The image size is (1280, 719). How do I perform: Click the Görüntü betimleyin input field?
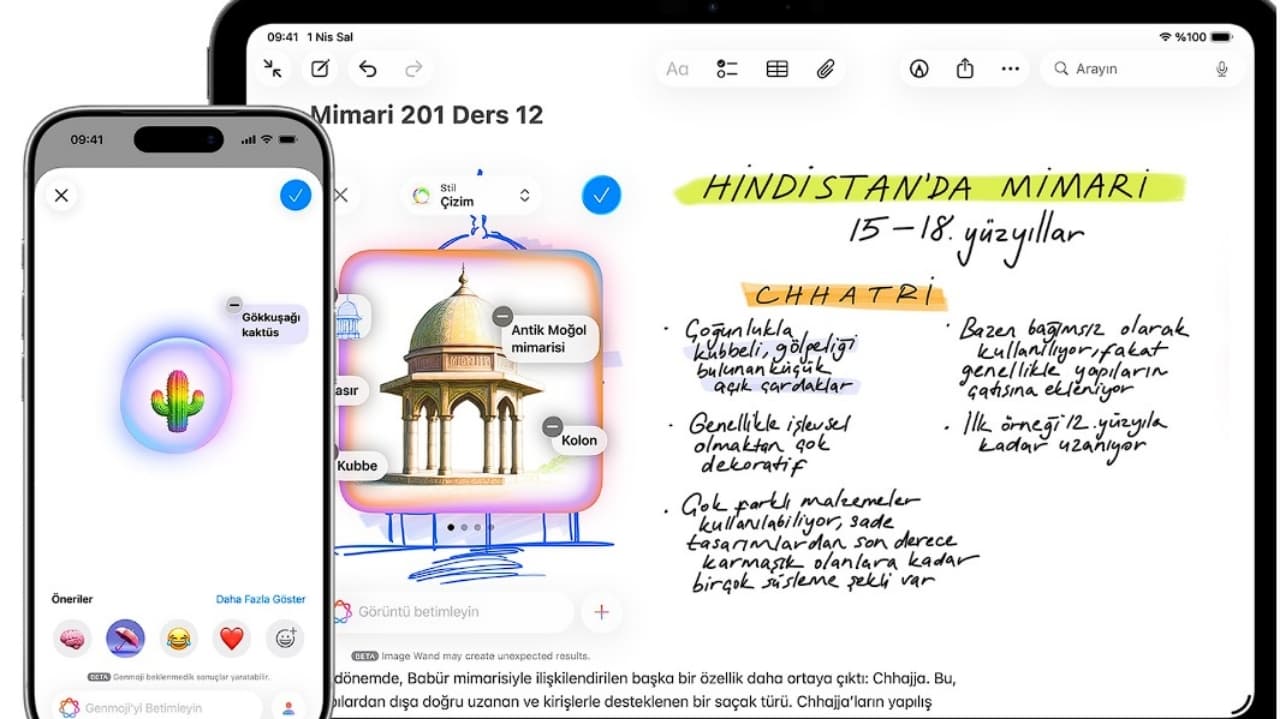[x=452, y=611]
